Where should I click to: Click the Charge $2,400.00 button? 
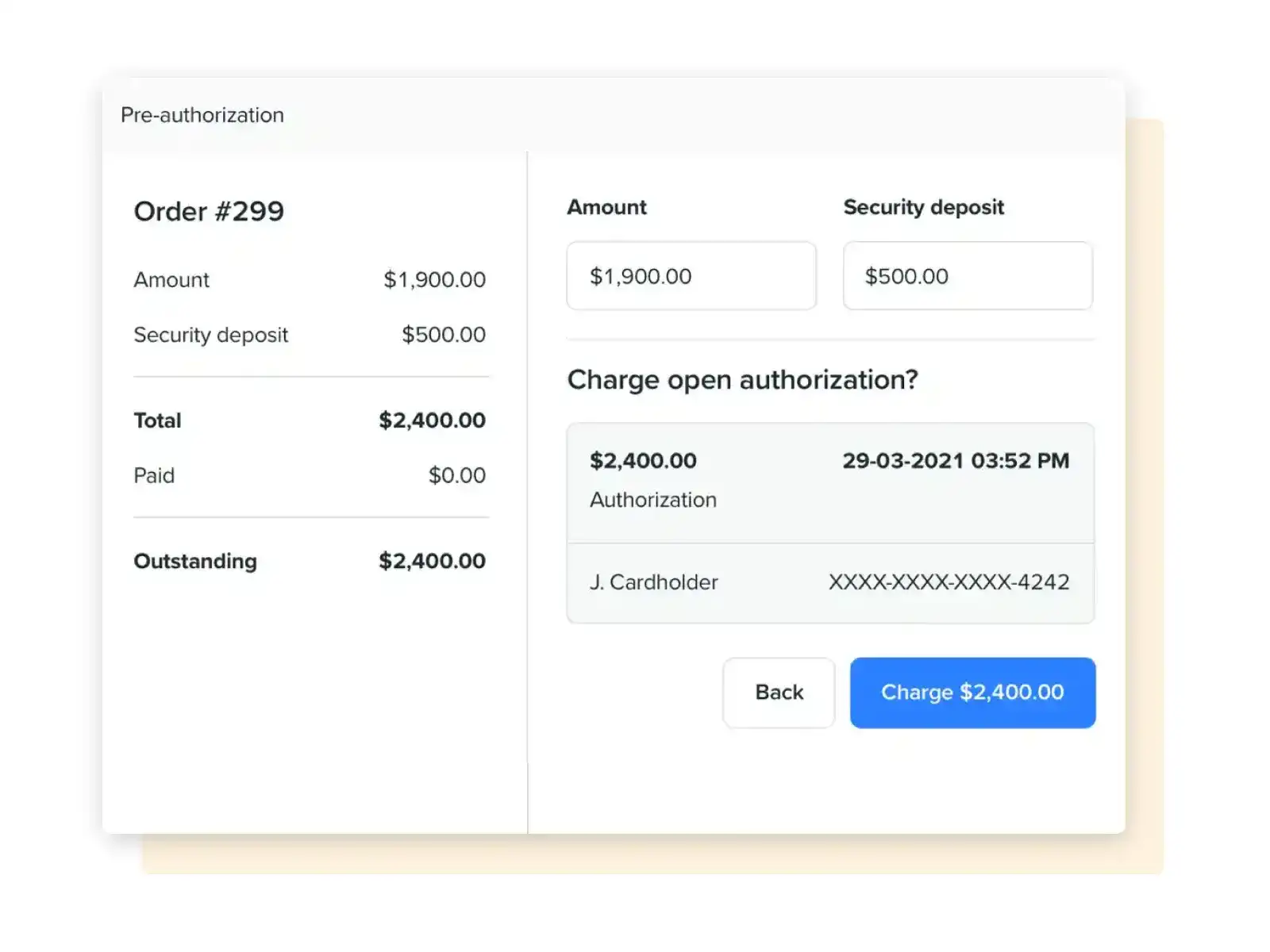pos(972,692)
